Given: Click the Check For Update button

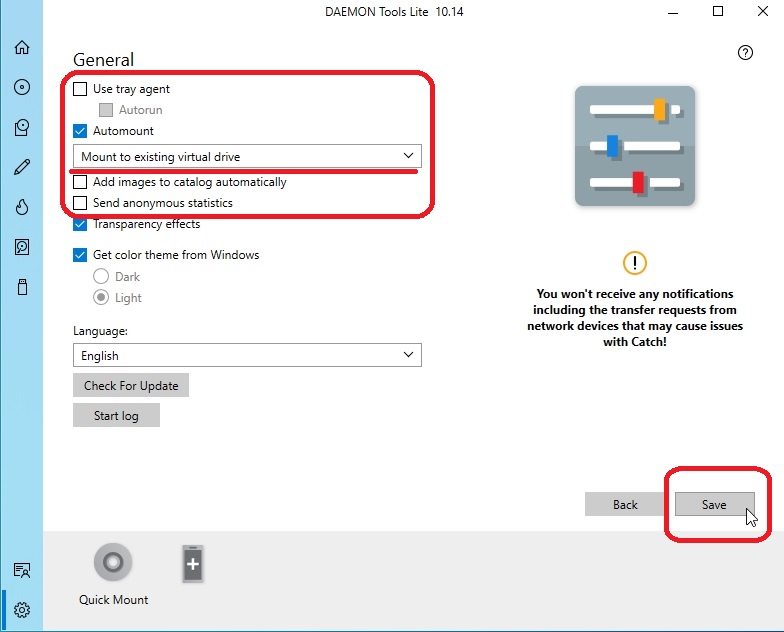Looking at the screenshot, I should click(x=131, y=385).
